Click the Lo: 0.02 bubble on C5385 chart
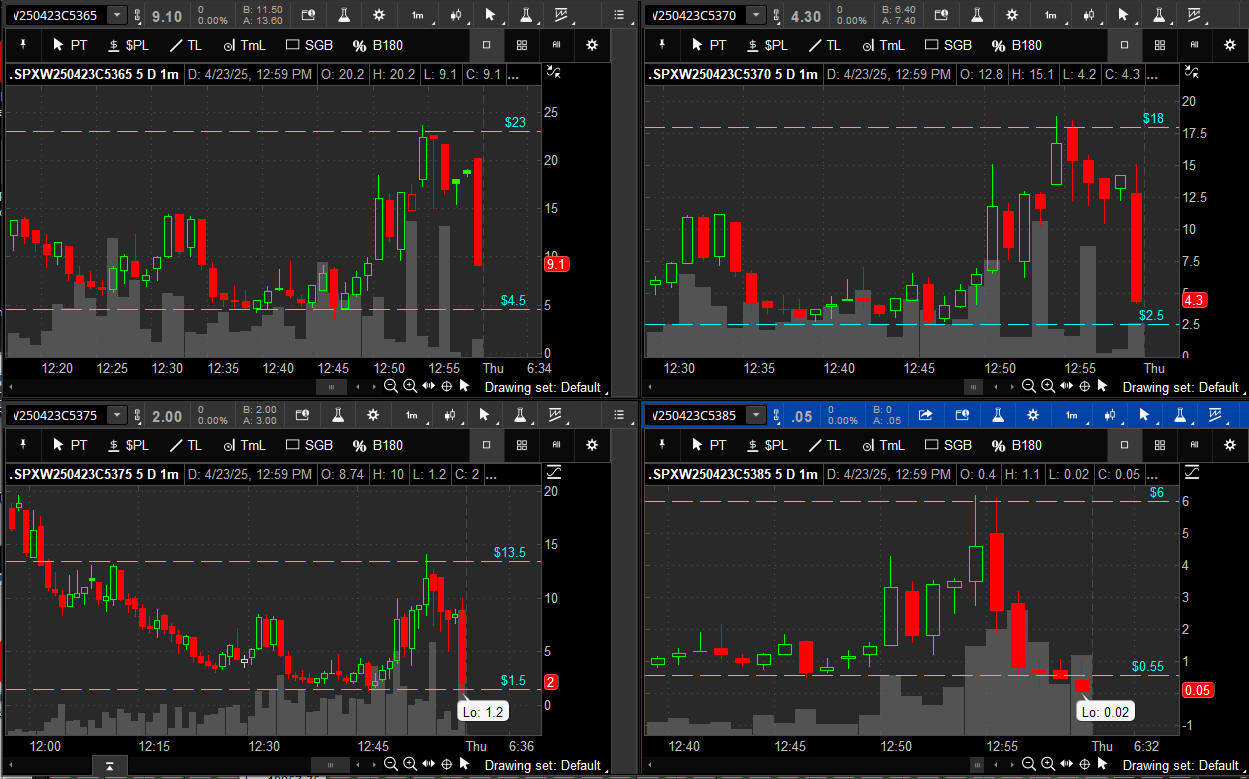 click(x=1104, y=712)
